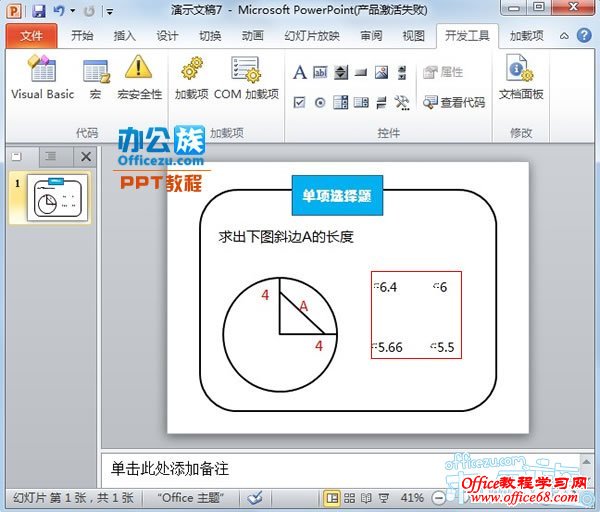Screen dimensions: 600x512
Task: Open the Document Panel (文档面板)
Action: [520, 78]
